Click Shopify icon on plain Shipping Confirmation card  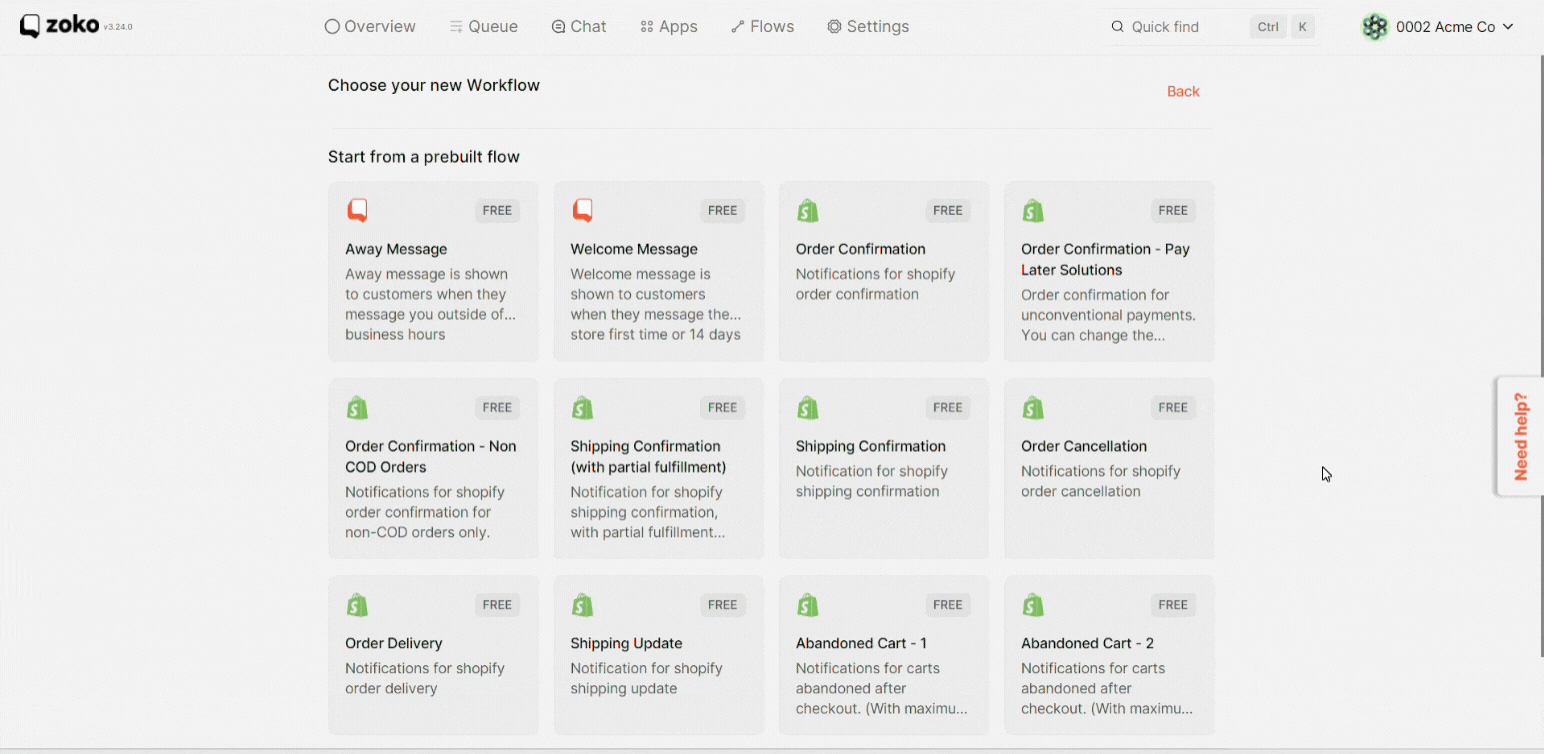(x=808, y=408)
